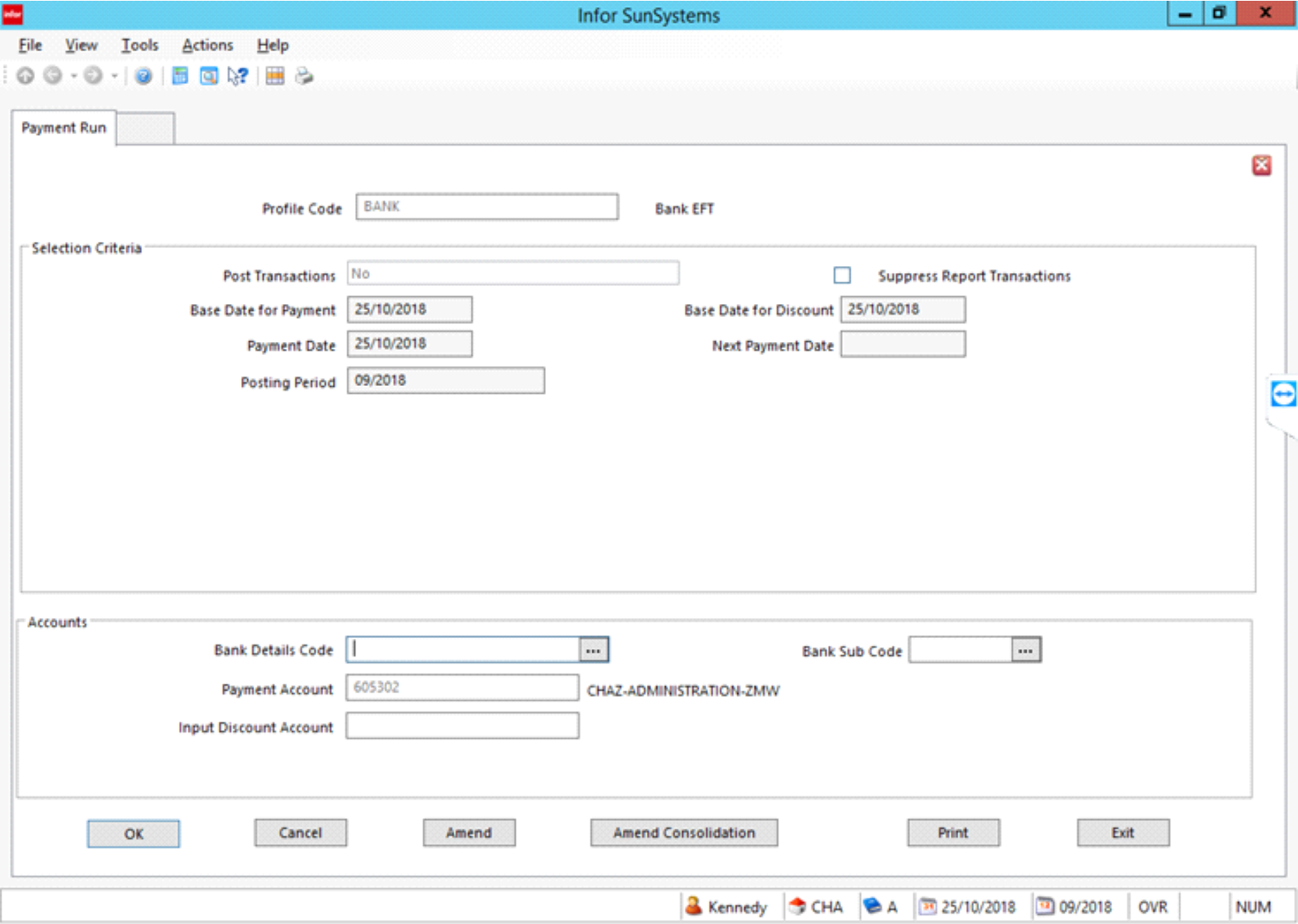1298x924 pixels.
Task: Click the Amend Consolidation button
Action: click(684, 833)
